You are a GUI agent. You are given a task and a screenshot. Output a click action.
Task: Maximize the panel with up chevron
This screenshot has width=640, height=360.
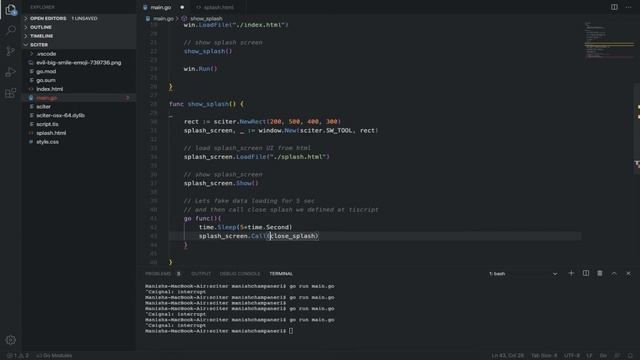click(614, 273)
